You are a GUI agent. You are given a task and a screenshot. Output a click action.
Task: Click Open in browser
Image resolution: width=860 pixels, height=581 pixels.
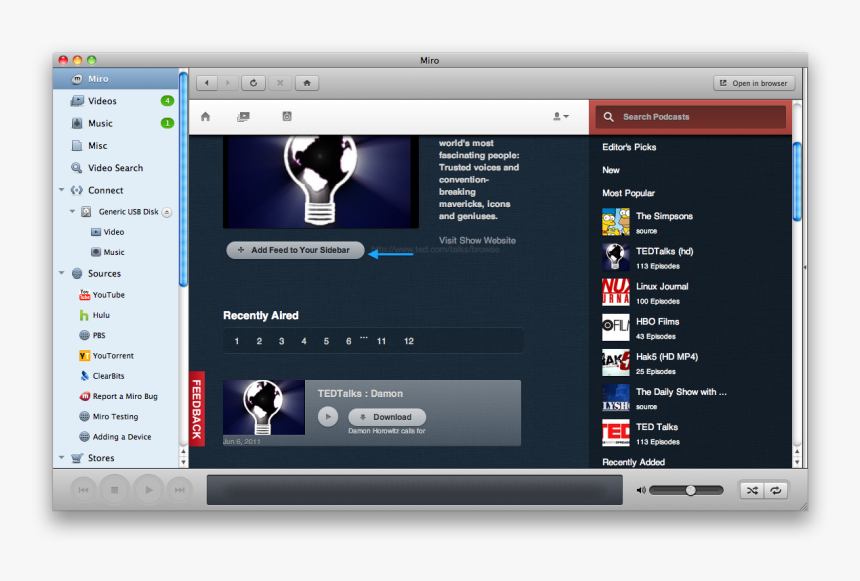pos(753,82)
